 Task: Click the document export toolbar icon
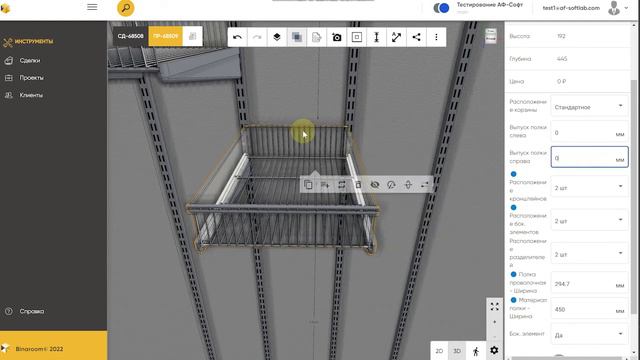(x=316, y=38)
